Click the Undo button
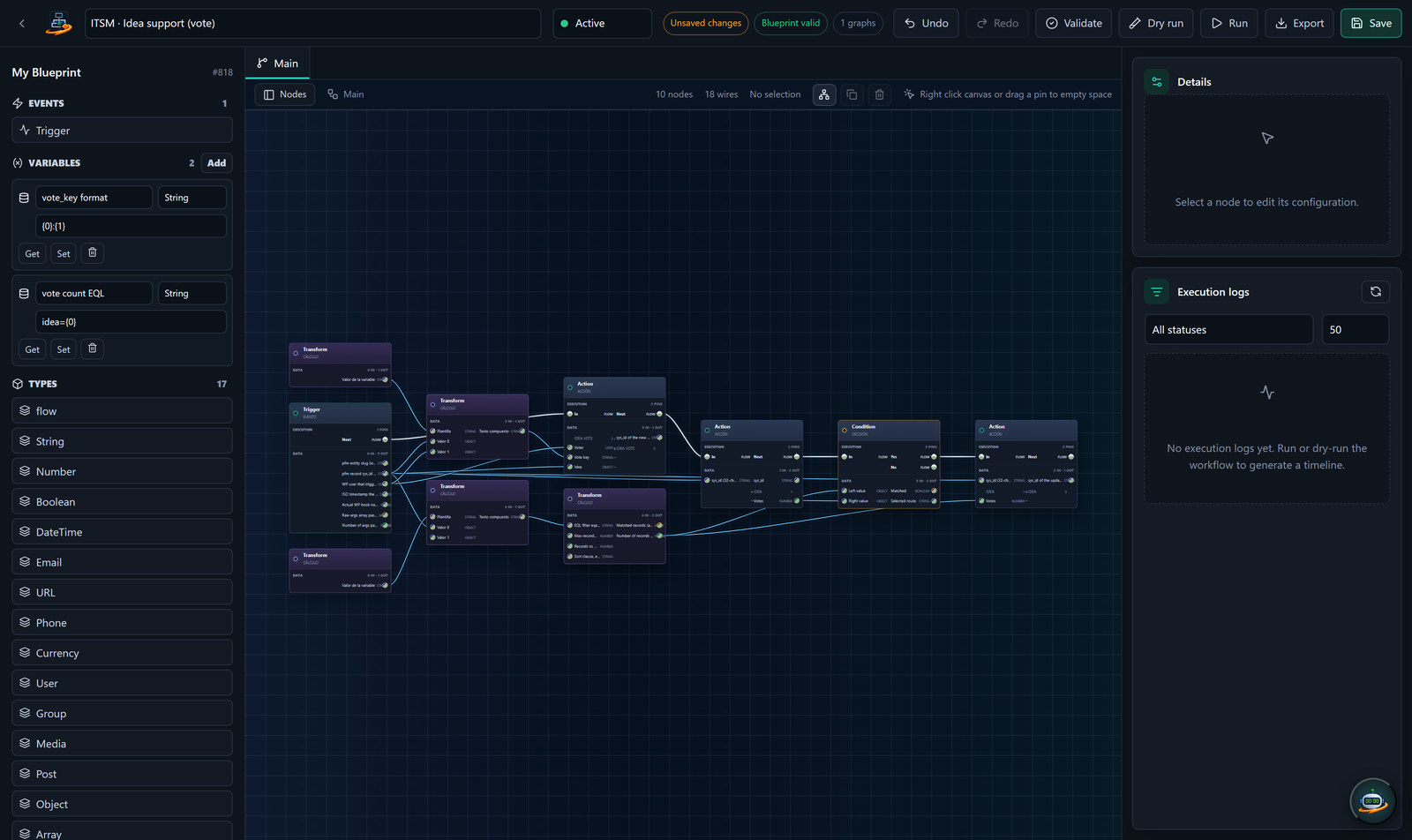Screen dimensions: 1412x840 926,24
